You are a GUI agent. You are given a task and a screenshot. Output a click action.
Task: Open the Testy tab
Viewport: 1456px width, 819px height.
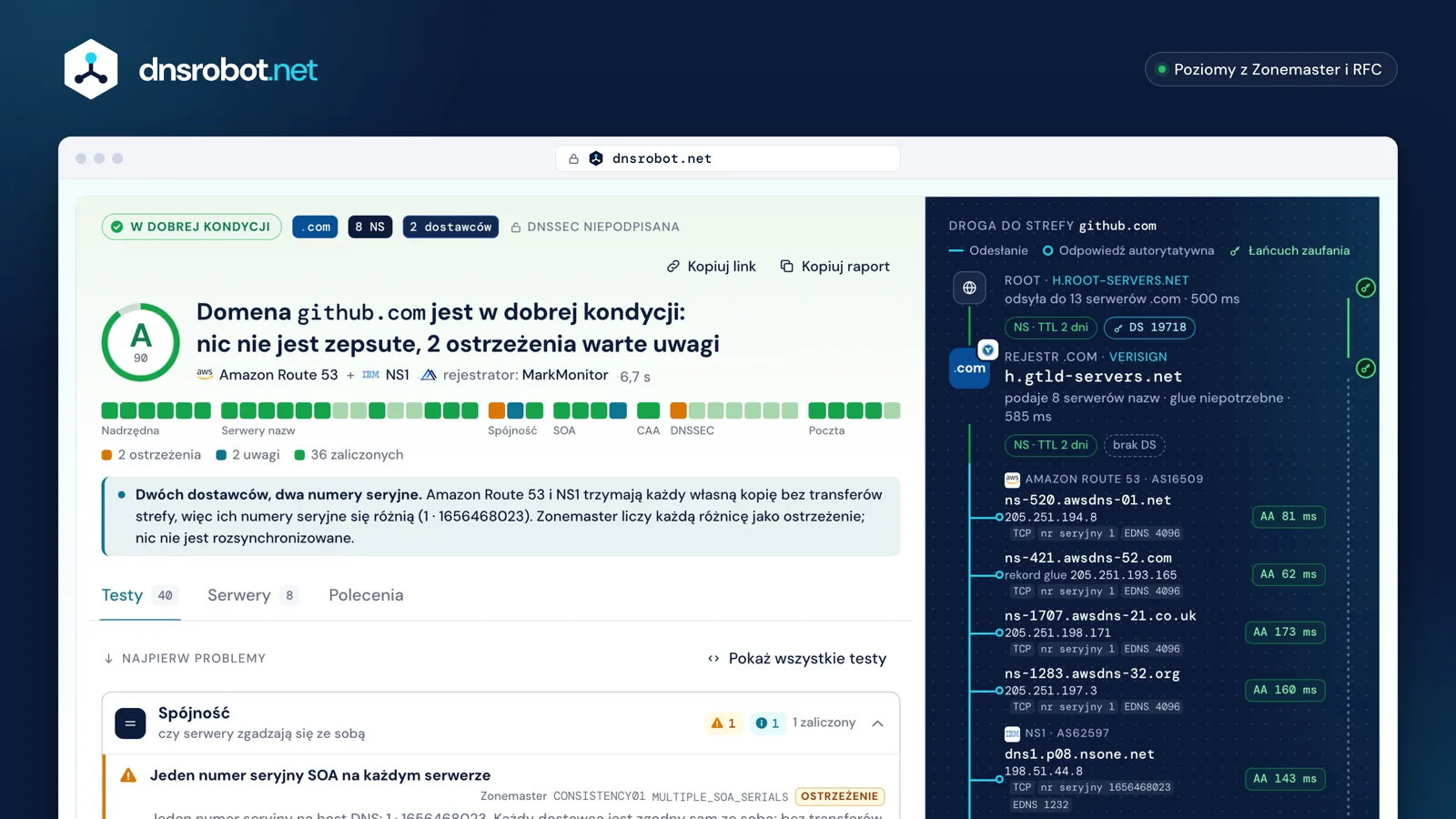coord(140,595)
